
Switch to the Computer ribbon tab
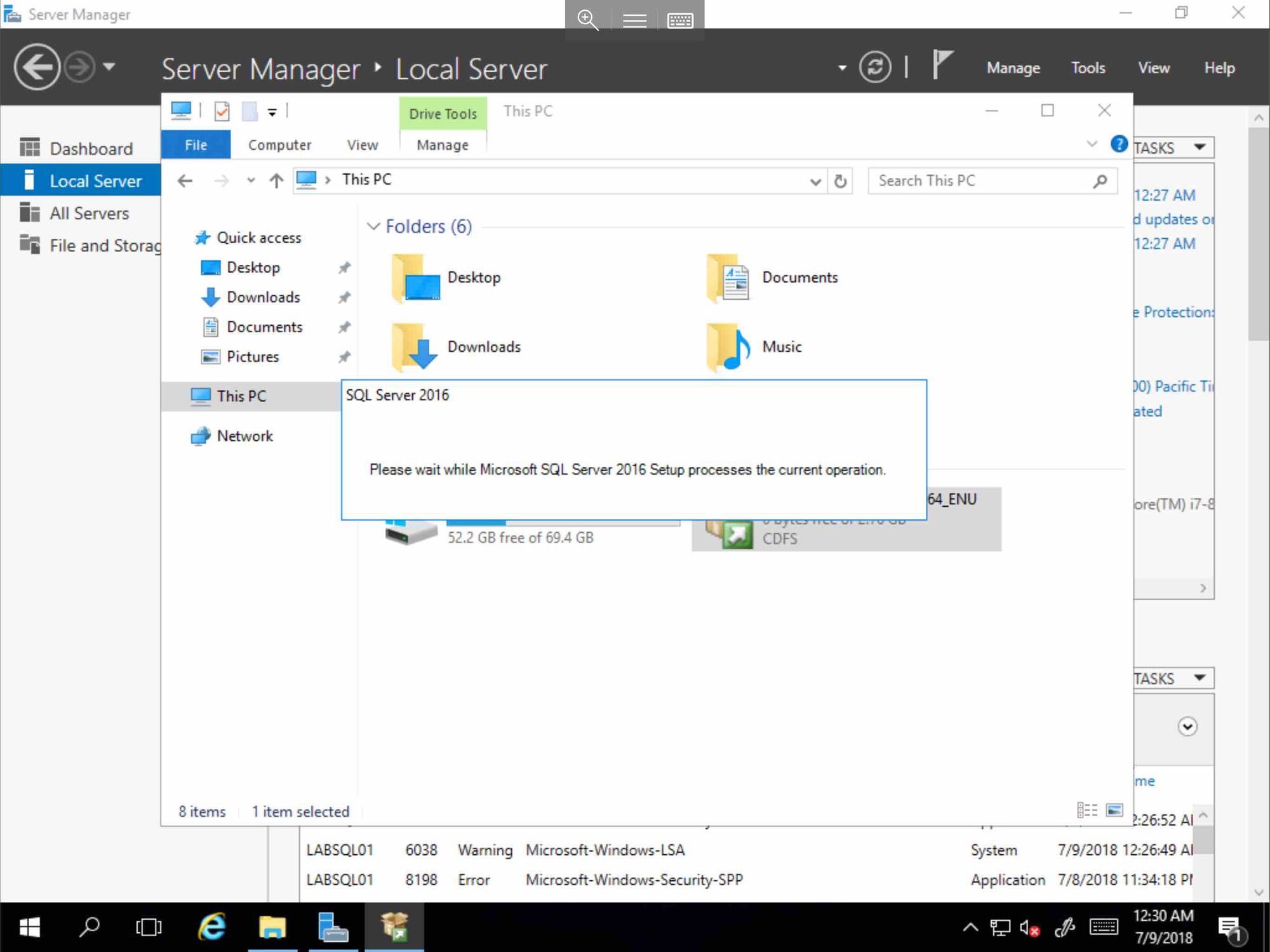[279, 145]
